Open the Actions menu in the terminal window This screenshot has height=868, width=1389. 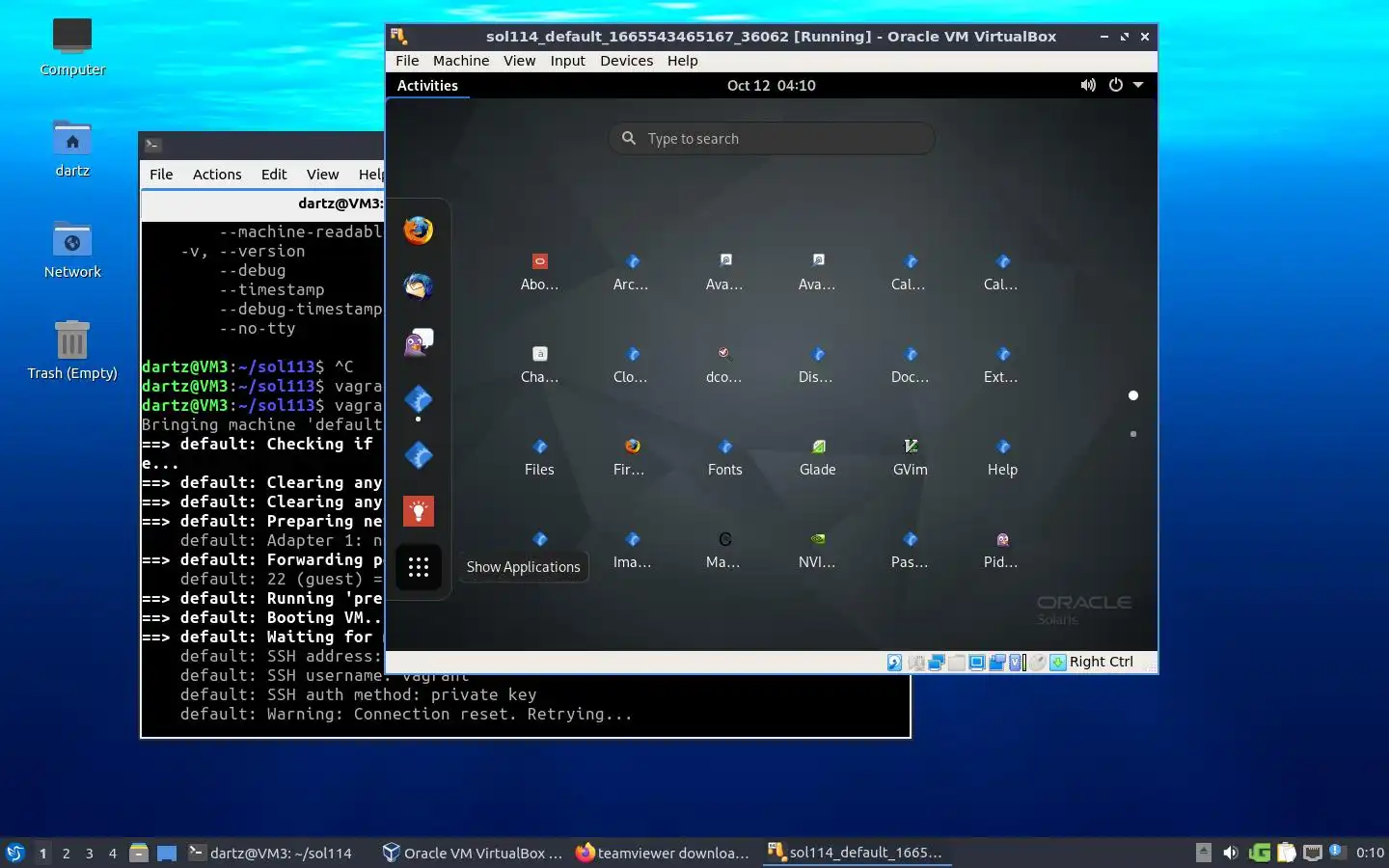[217, 175]
